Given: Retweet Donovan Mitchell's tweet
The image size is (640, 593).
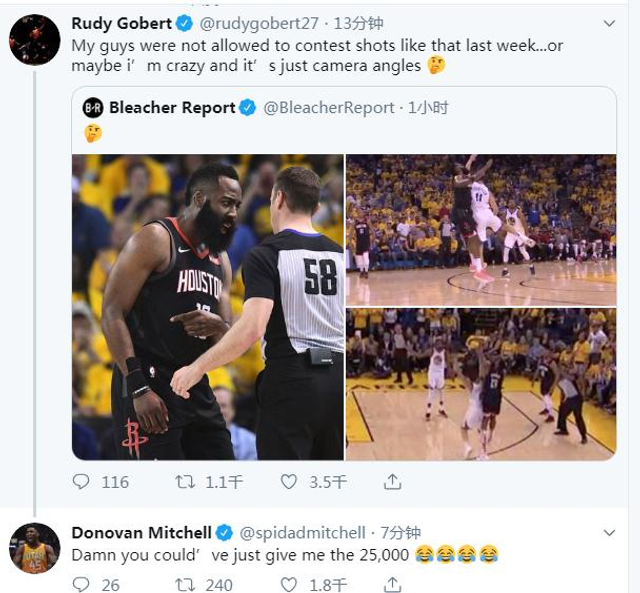Looking at the screenshot, I should (185, 584).
